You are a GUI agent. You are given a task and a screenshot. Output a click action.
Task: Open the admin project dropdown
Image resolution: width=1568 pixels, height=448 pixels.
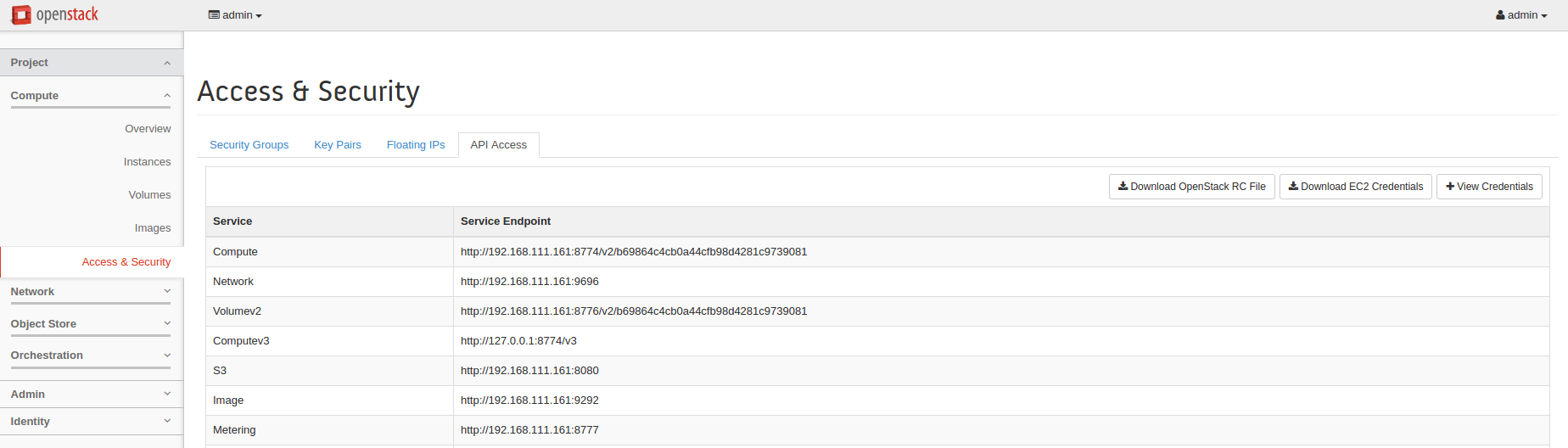pyautogui.click(x=235, y=15)
